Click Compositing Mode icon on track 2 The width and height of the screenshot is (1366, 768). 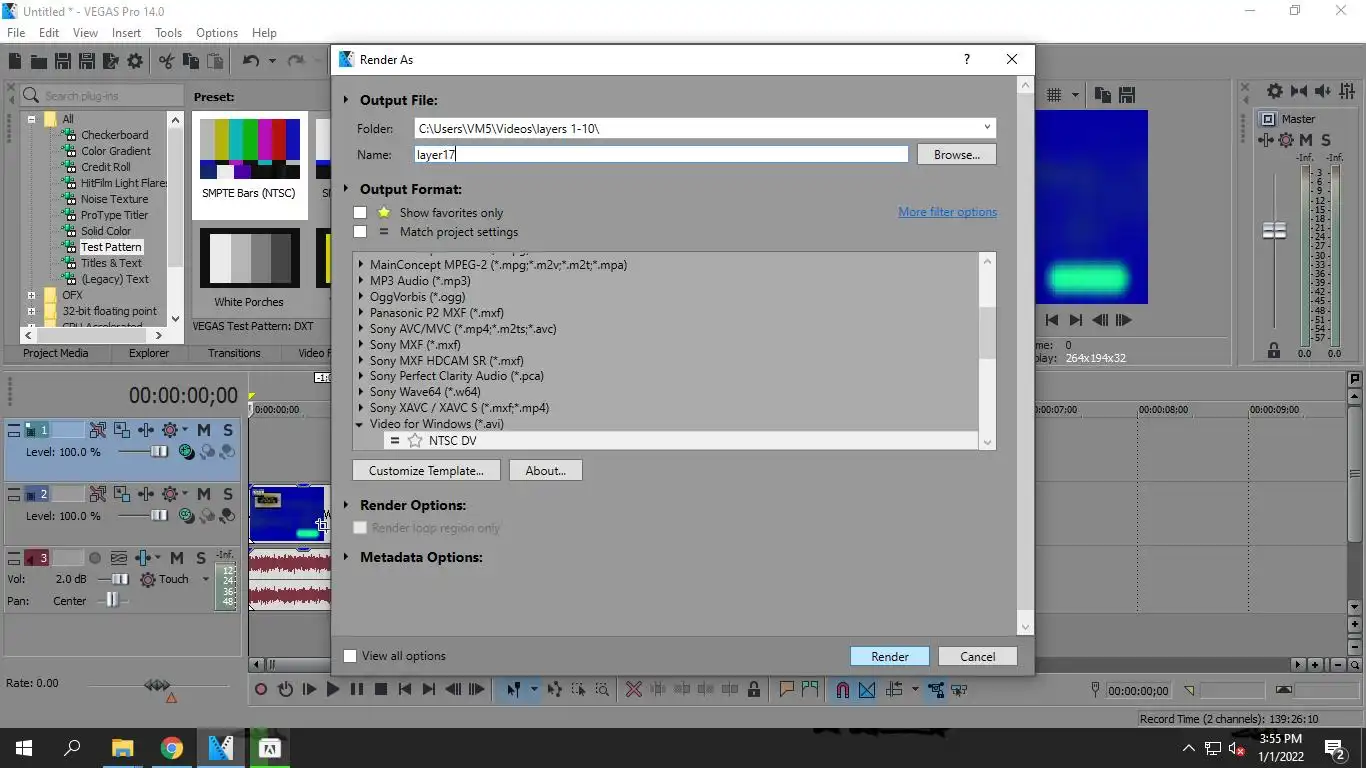click(186, 516)
